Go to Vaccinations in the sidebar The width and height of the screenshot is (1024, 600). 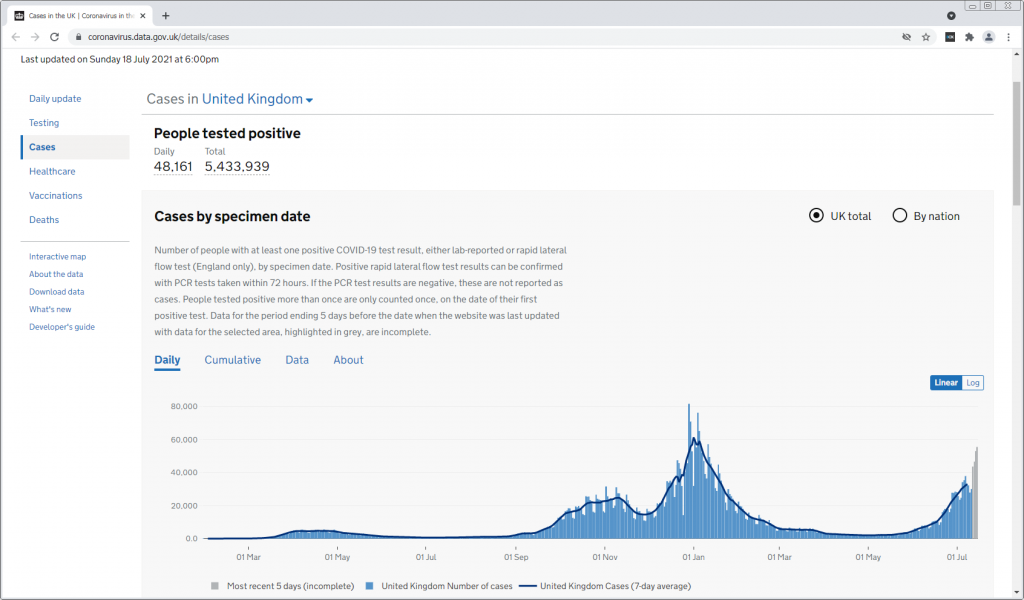pos(56,196)
